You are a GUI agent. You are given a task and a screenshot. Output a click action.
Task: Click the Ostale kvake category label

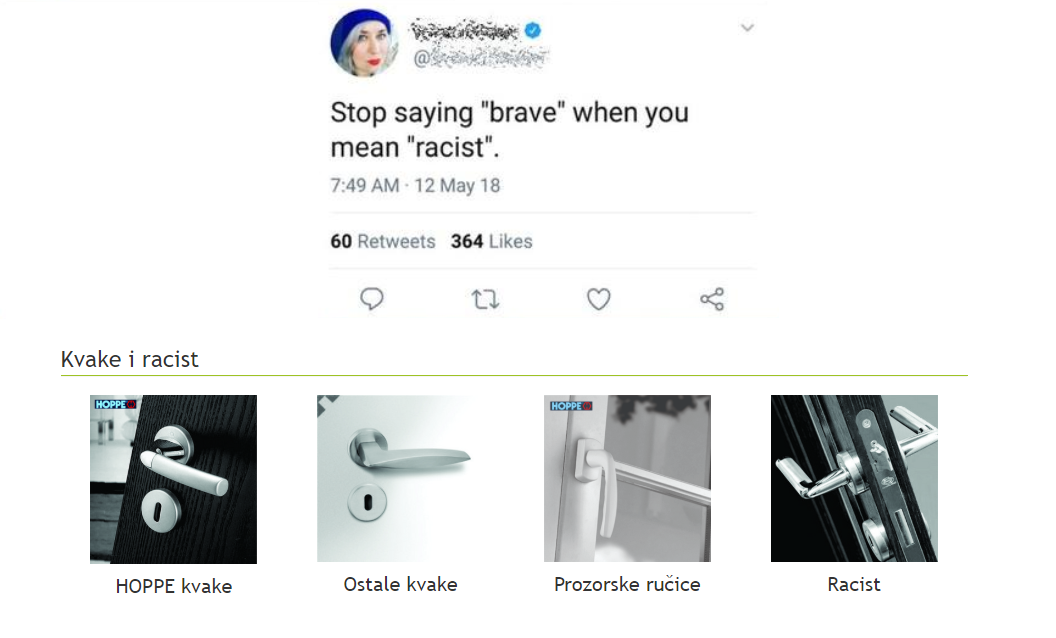(x=400, y=584)
